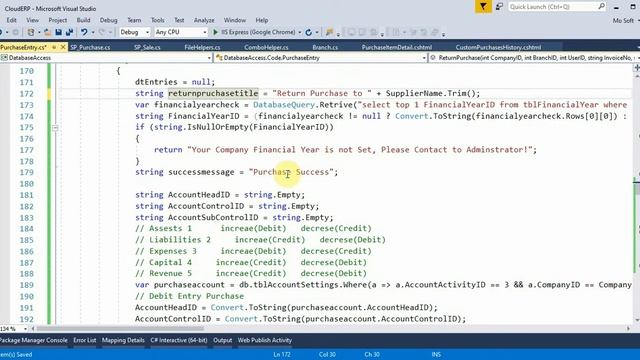Expand the IIS Express target dropdown arrow
The height and width of the screenshot is (360, 640).
(300, 32)
